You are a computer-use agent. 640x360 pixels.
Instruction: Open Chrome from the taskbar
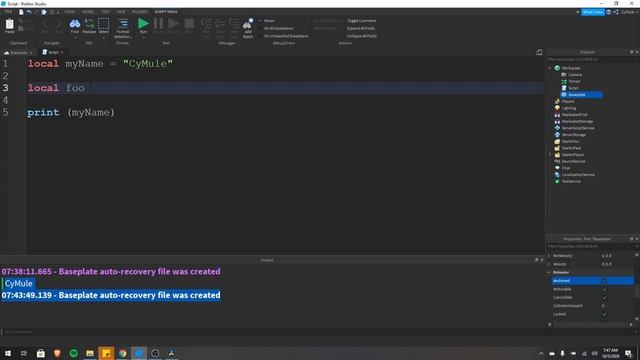[122, 353]
